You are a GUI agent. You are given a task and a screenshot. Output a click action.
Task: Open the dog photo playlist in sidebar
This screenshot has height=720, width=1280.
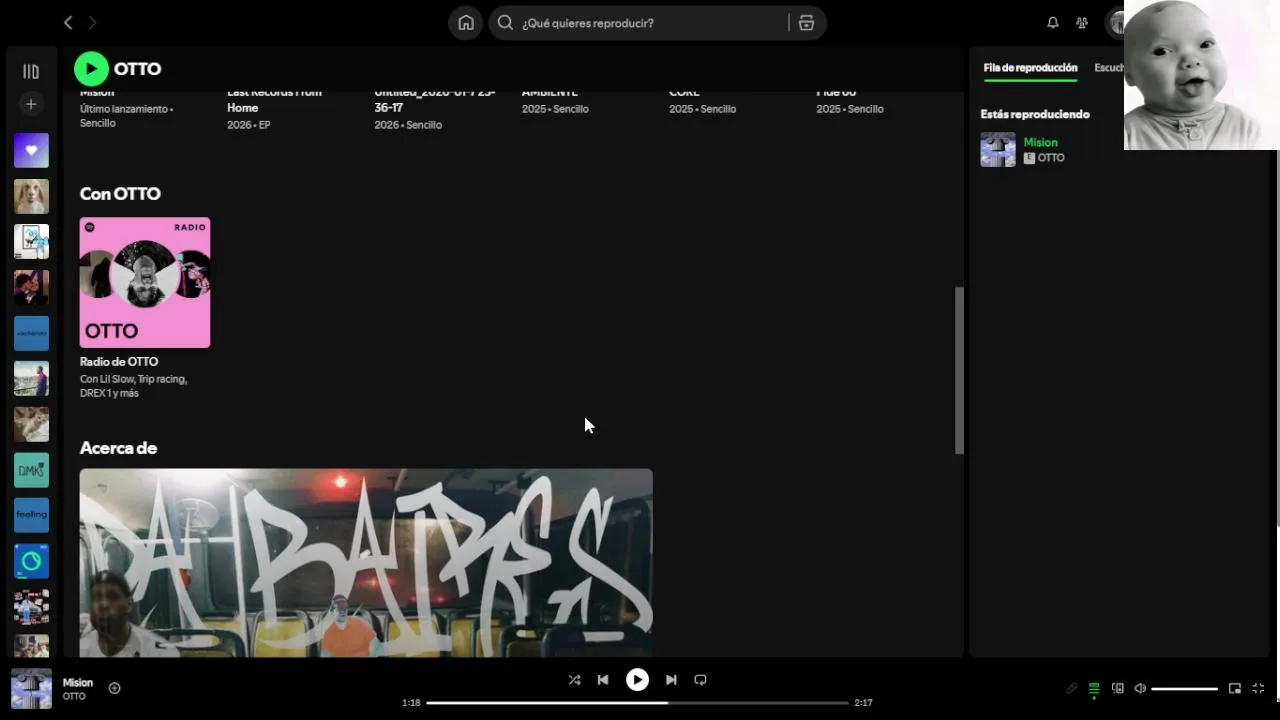(x=31, y=196)
